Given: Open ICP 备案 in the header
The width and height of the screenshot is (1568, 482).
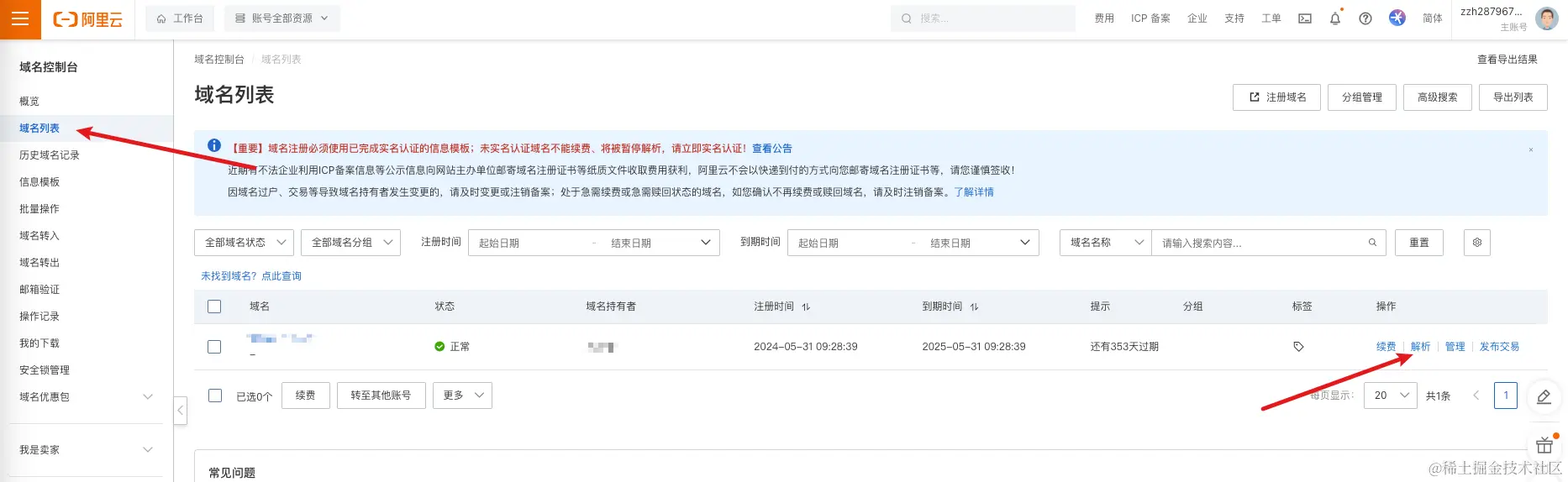Looking at the screenshot, I should 1150,18.
